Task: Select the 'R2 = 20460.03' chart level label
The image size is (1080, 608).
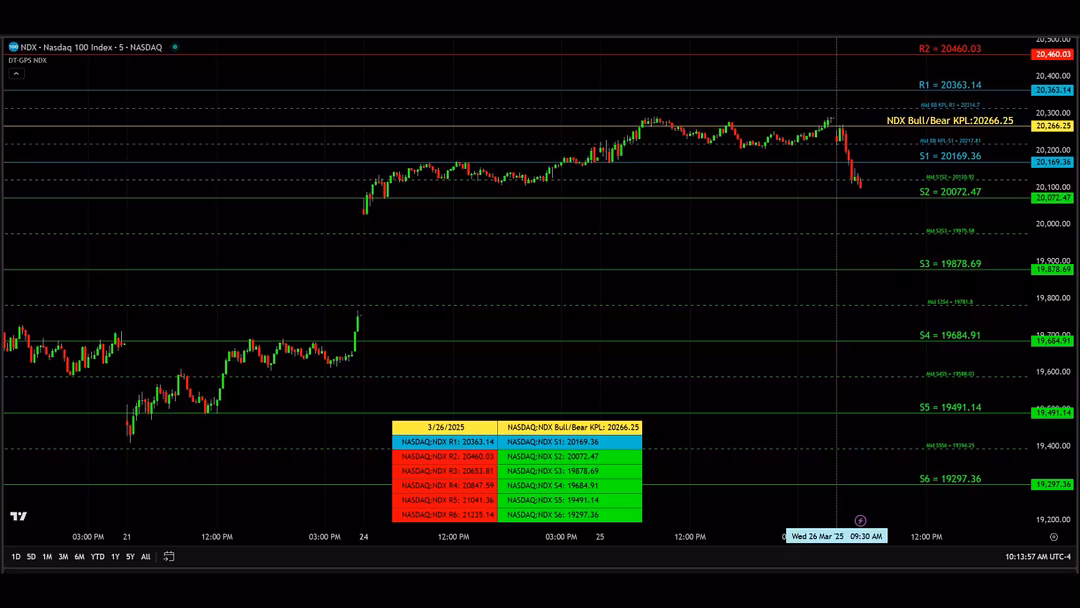Action: pos(950,49)
